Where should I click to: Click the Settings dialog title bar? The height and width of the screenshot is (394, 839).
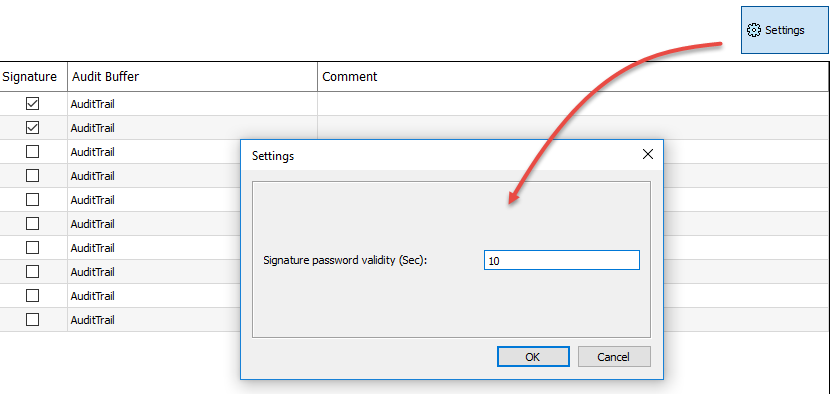point(439,156)
